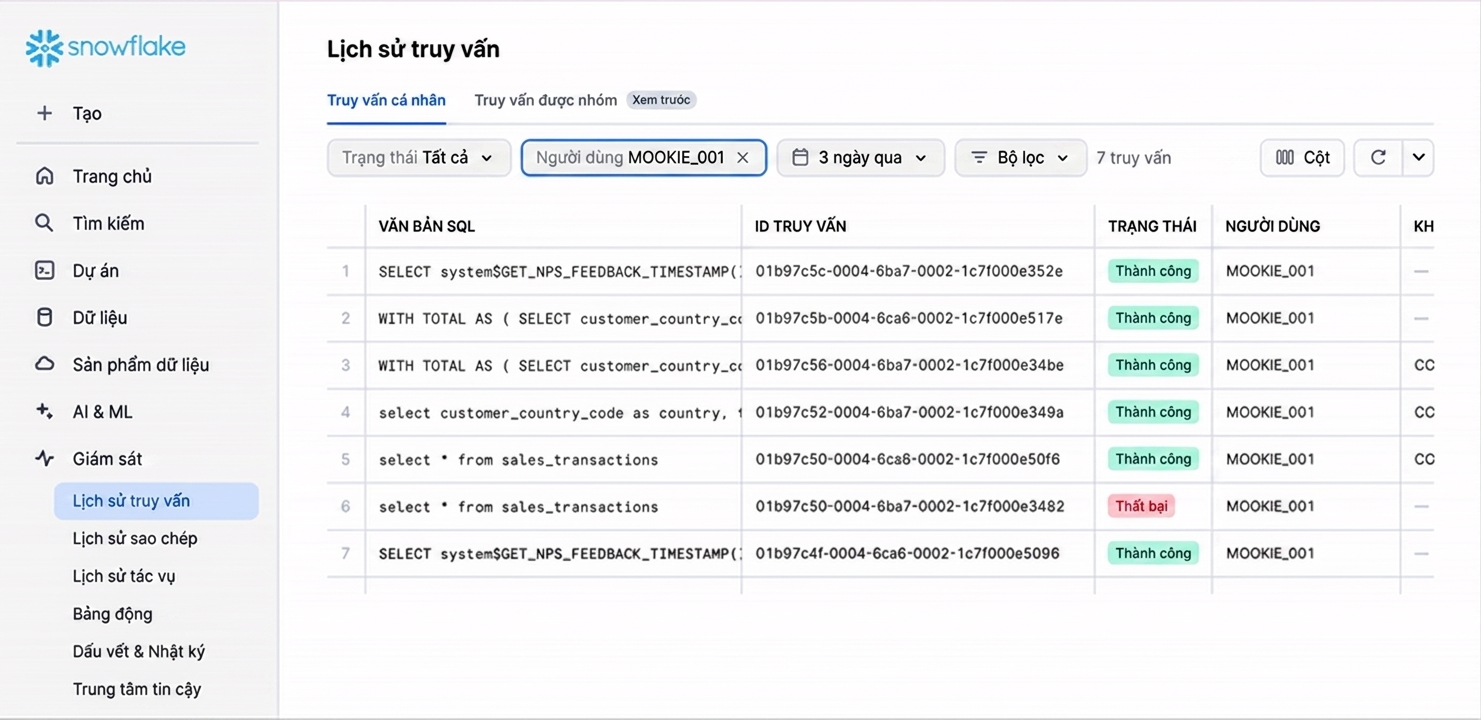Switch to Truy vấn được nhóm tab
This screenshot has height=720, width=1481.
point(545,100)
